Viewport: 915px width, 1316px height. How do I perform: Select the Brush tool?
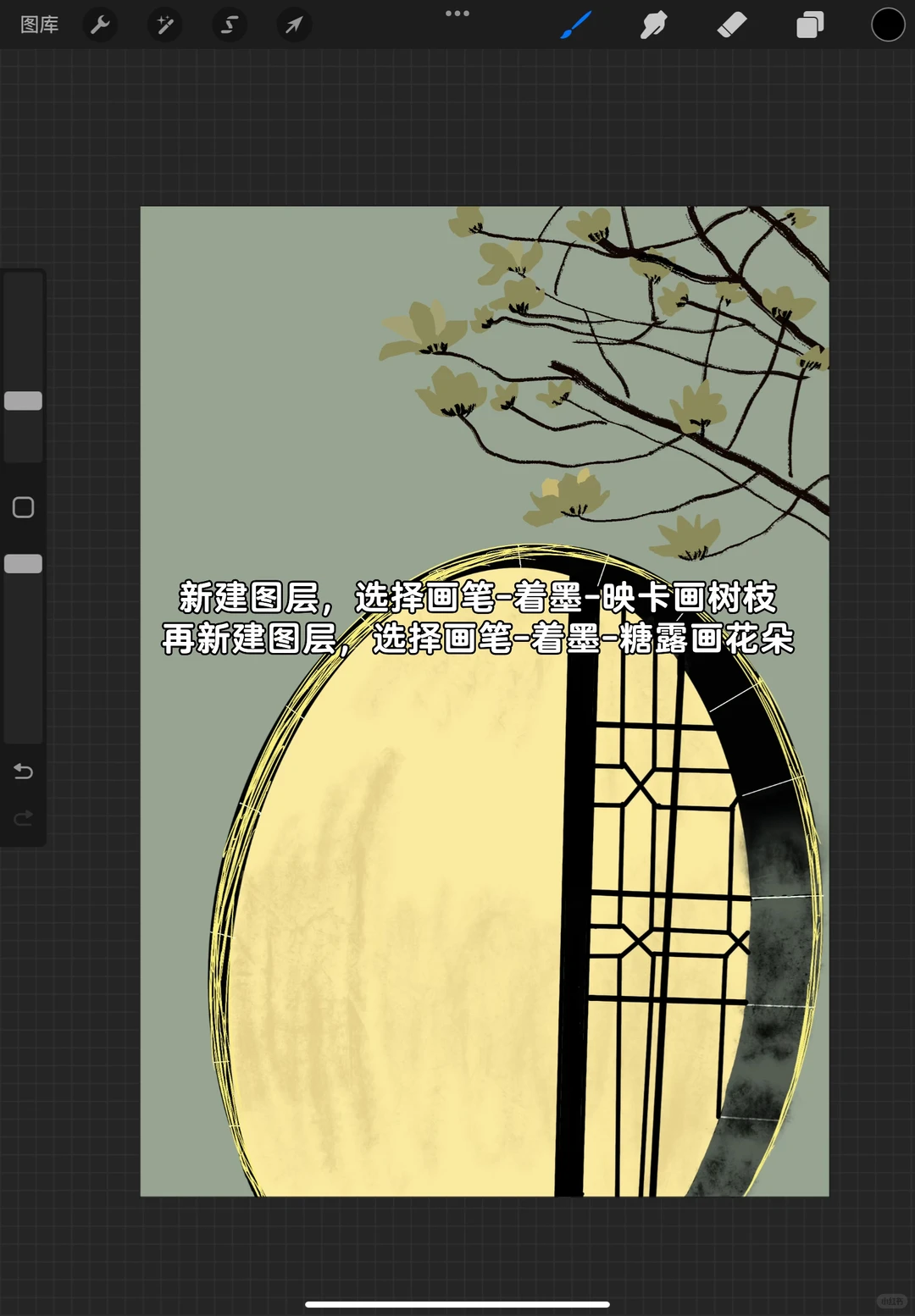coord(576,25)
